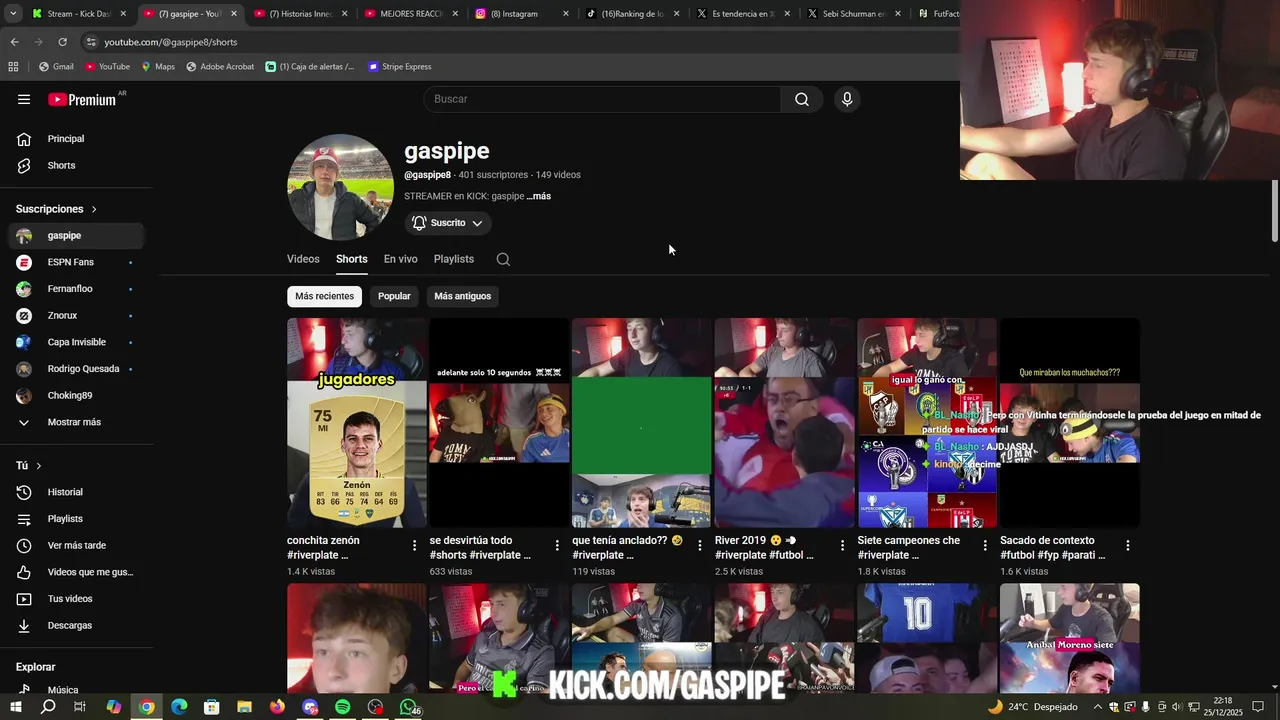Open Ver más tarde list
This screenshot has width=1280, height=720.
pyautogui.click(x=76, y=545)
